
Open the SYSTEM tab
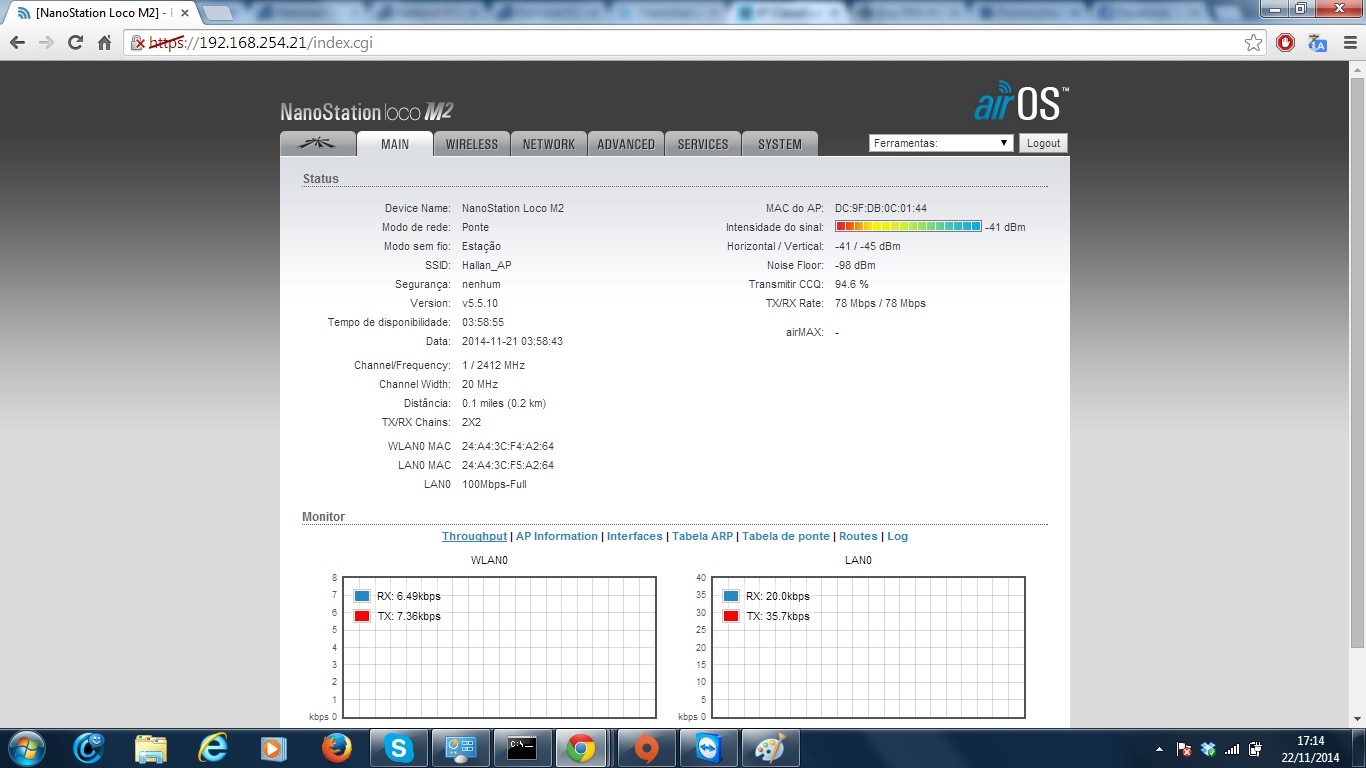tap(780, 144)
